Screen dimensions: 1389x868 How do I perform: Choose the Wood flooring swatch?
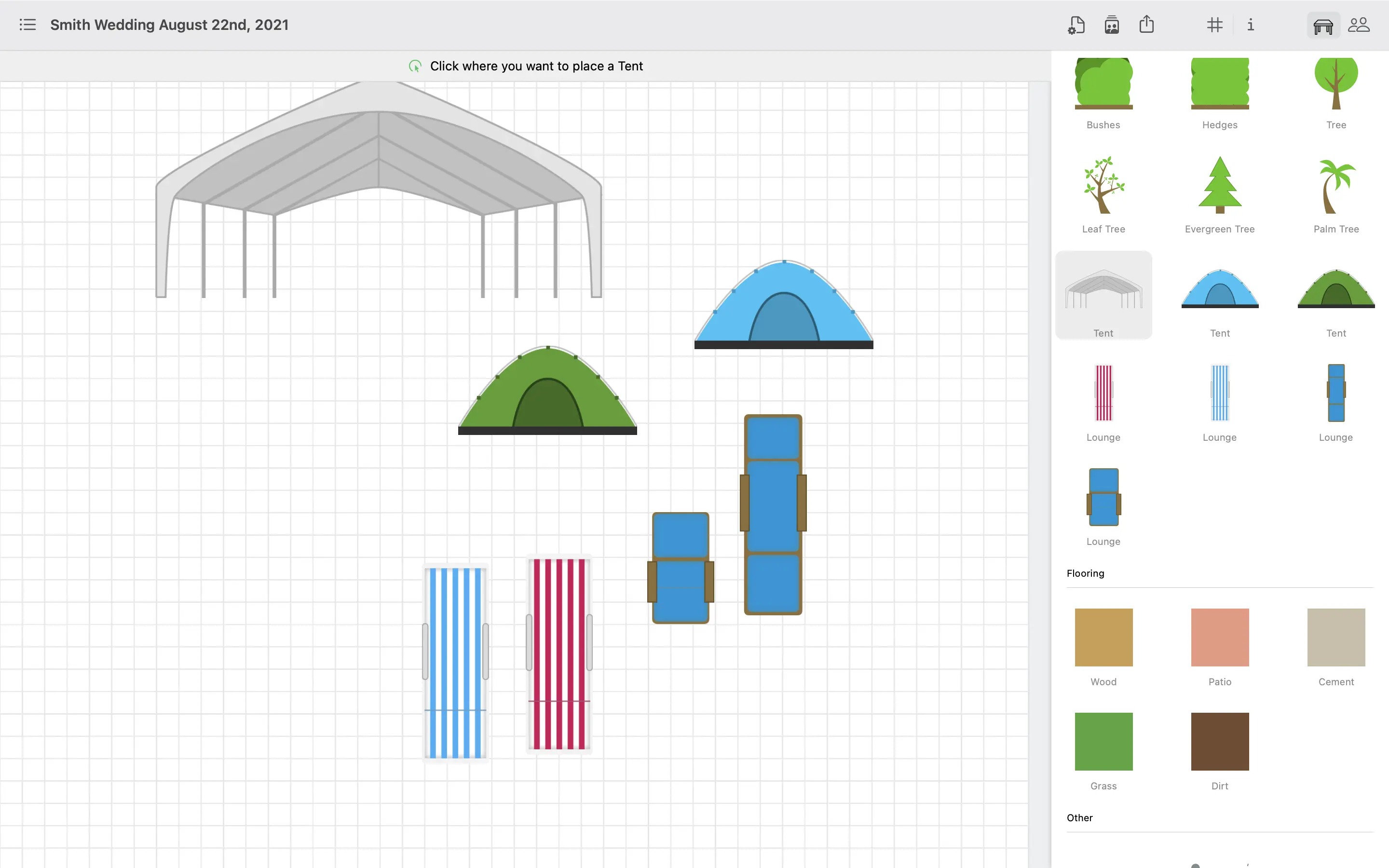tap(1103, 637)
